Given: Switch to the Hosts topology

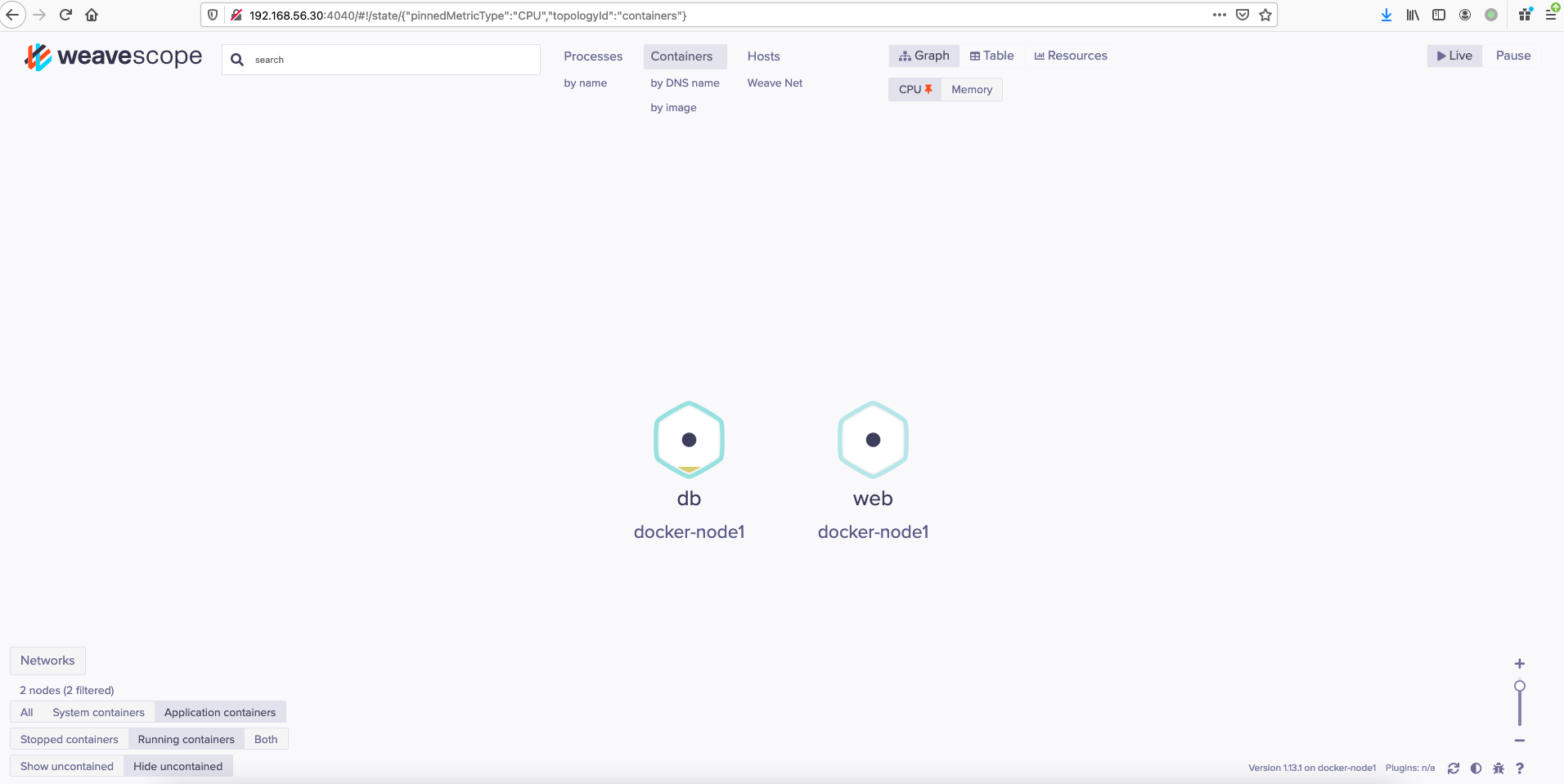Looking at the screenshot, I should click(763, 56).
